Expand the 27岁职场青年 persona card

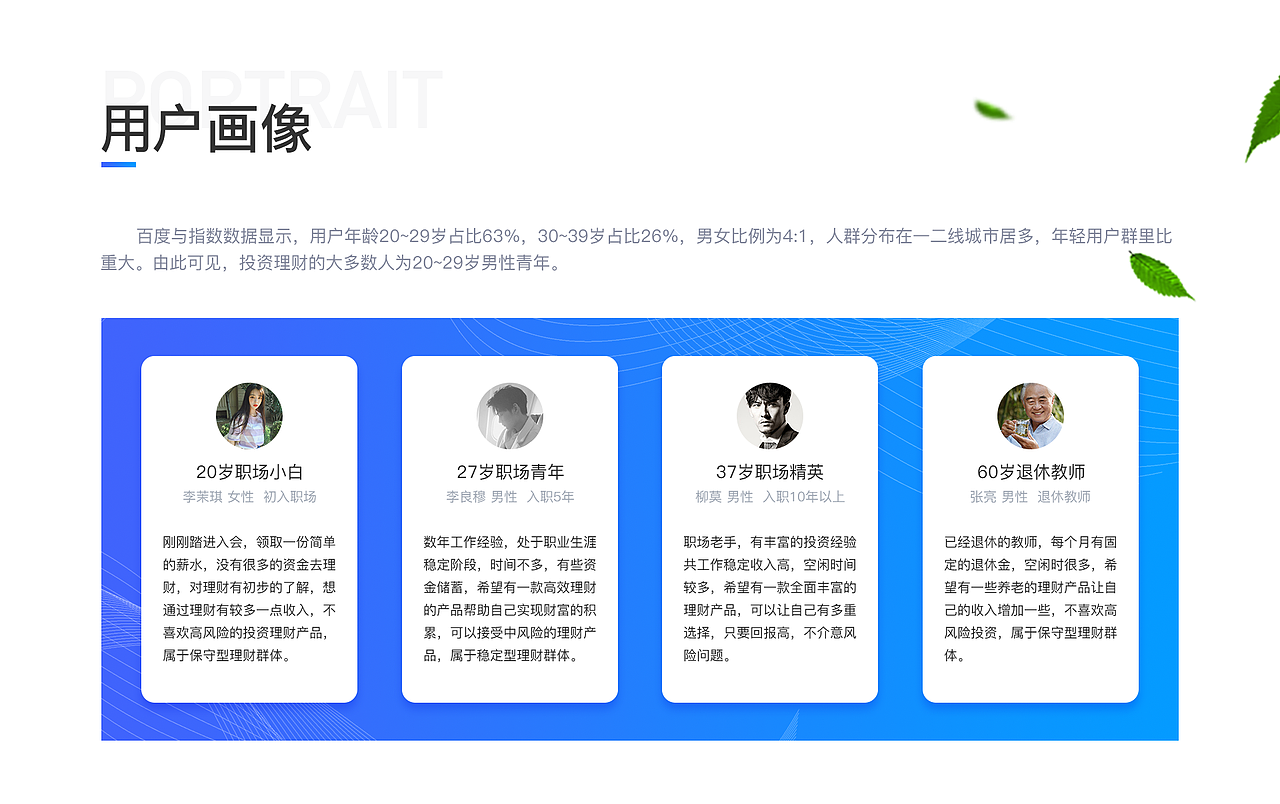[510, 527]
